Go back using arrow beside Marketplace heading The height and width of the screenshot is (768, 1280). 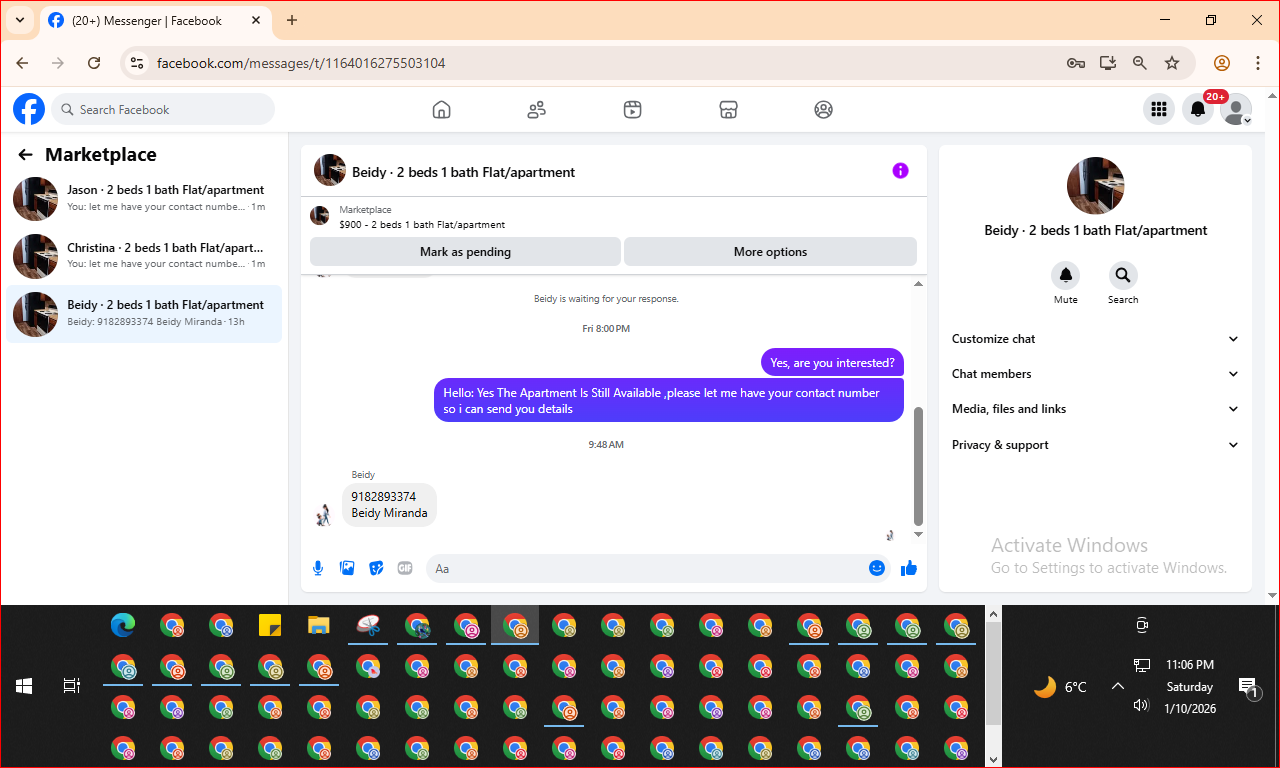tap(26, 155)
